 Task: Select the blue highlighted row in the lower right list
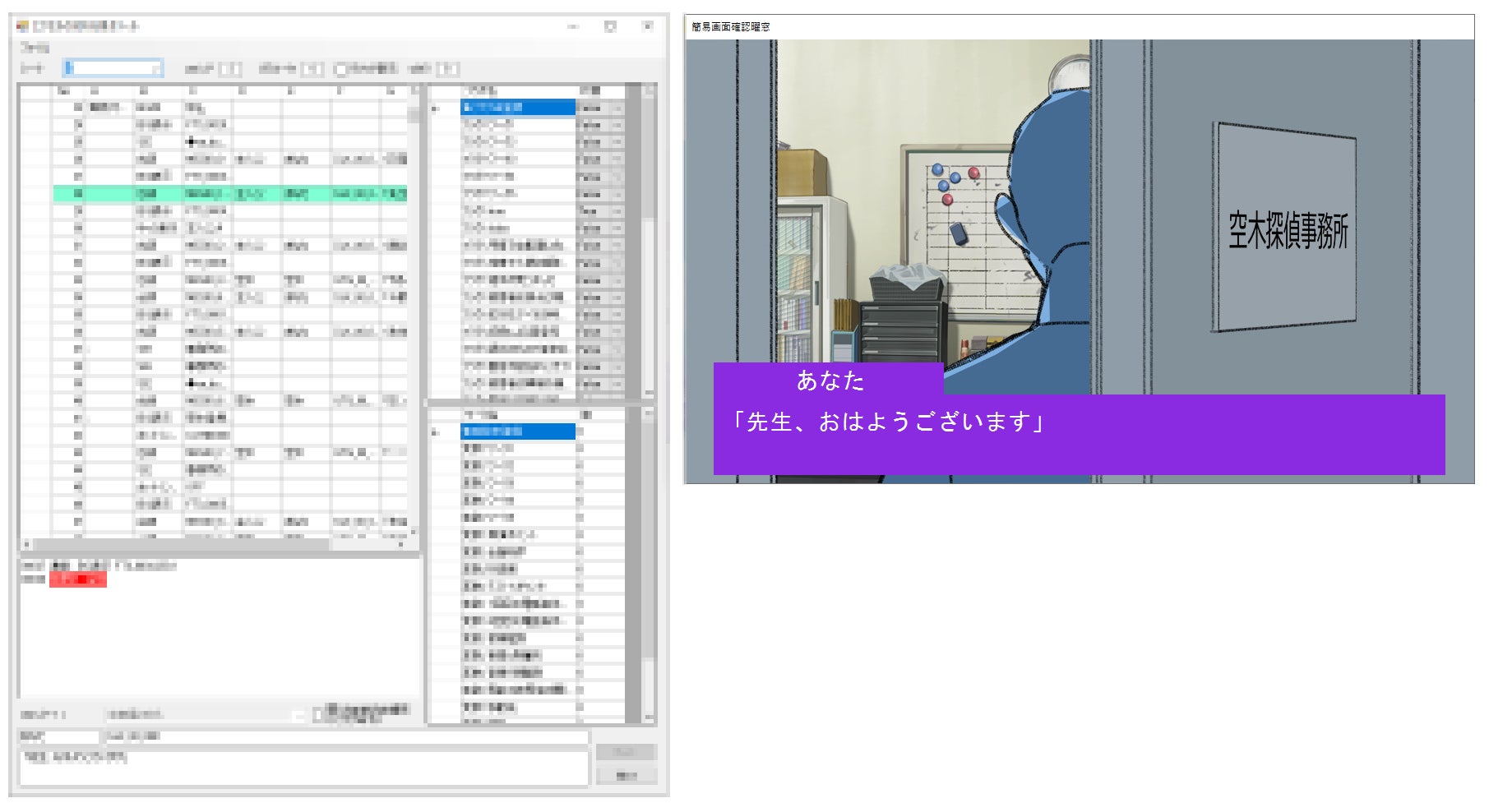click(518, 431)
